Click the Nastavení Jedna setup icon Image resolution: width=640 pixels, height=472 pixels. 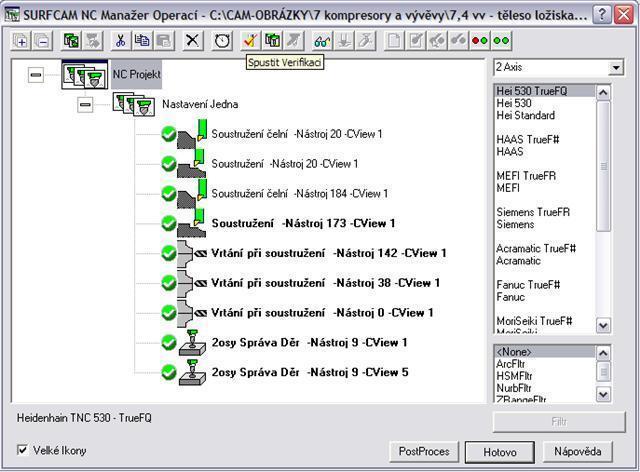coord(134,105)
